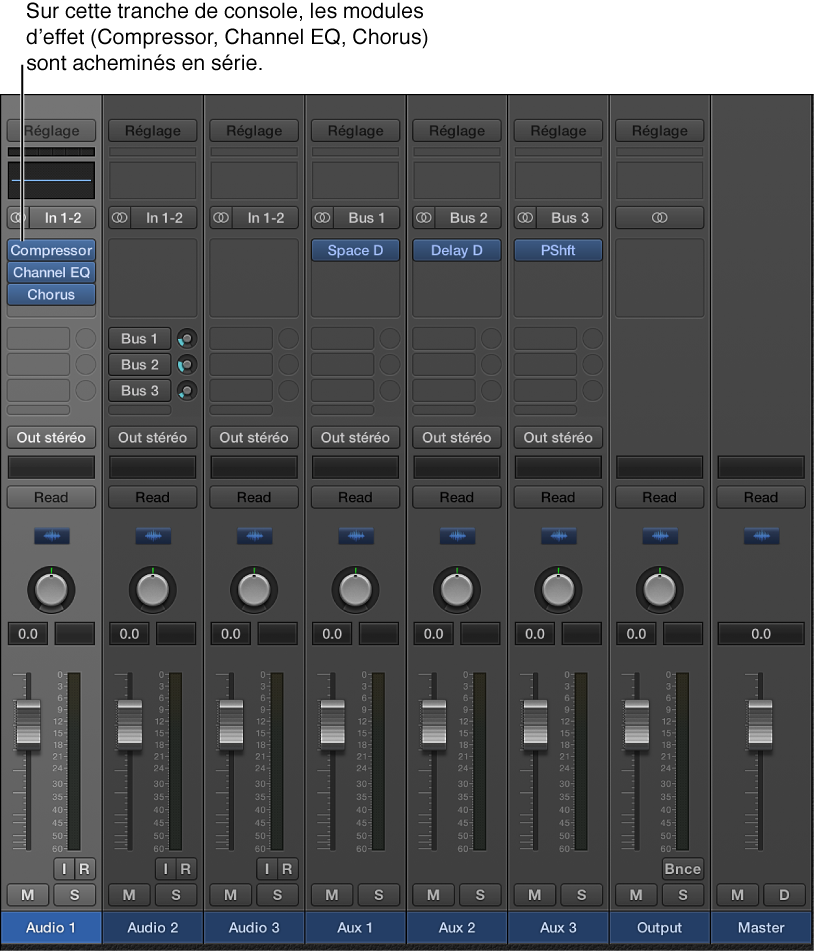Click the stereo format icon on Audio 1
This screenshot has height=952, width=814.
(x=18, y=218)
